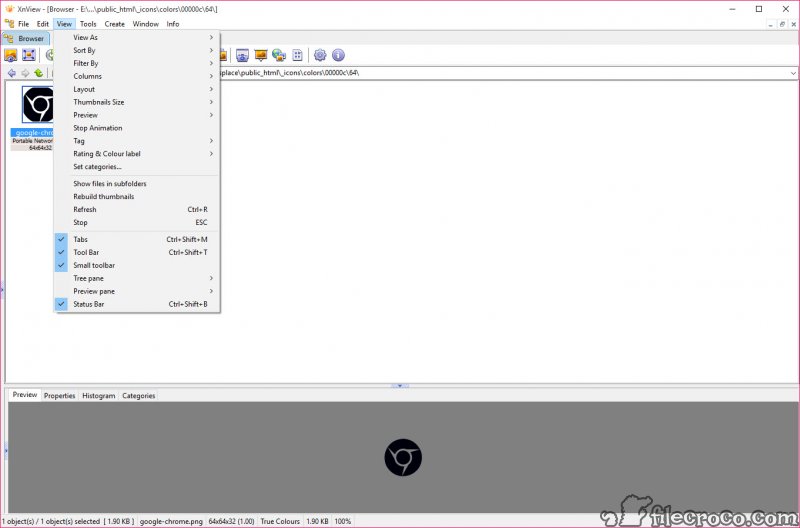Choose Rebuild thumbnails from the menu
800x528 pixels.
pos(103,197)
